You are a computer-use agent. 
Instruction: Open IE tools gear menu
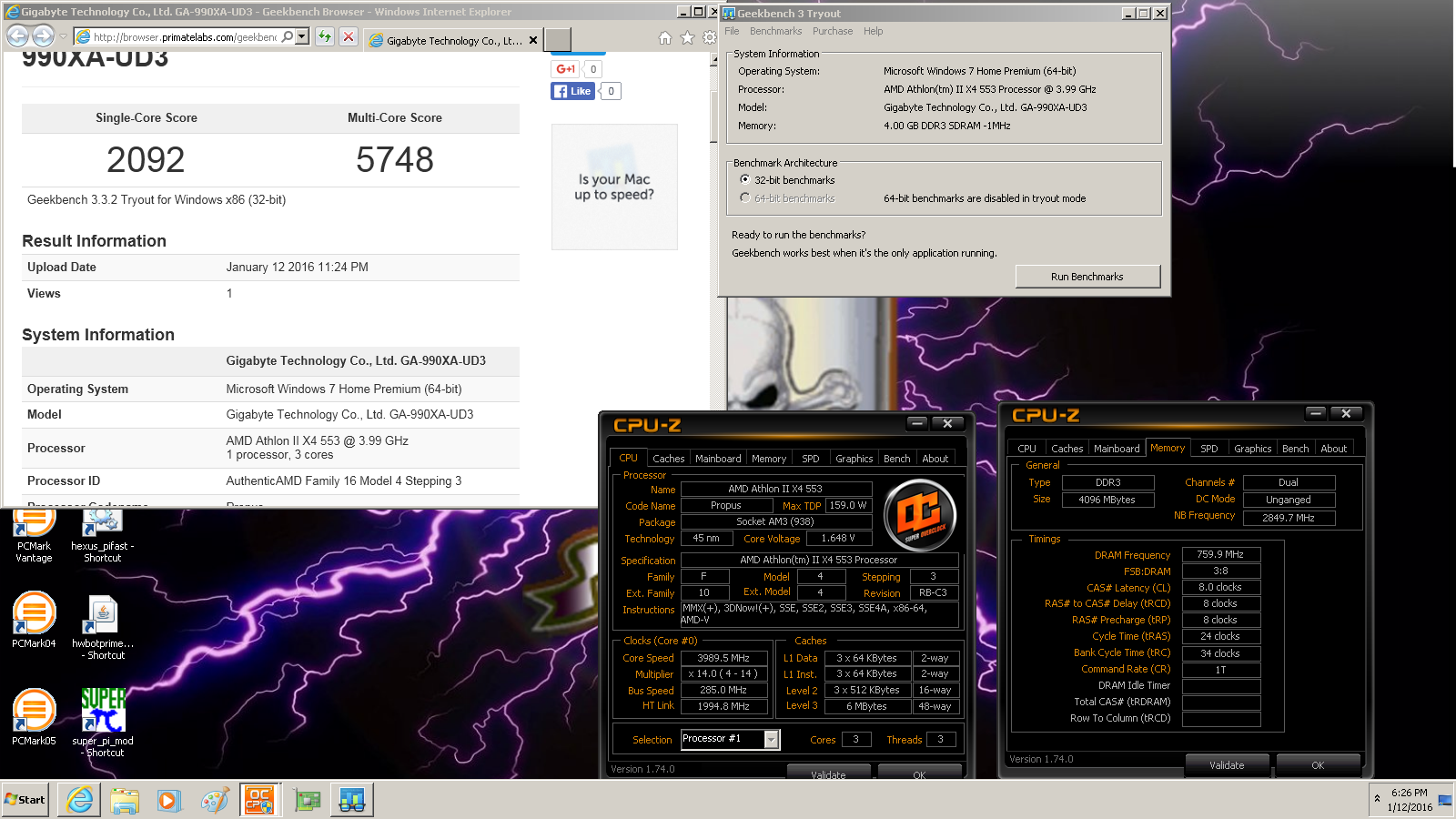[709, 37]
